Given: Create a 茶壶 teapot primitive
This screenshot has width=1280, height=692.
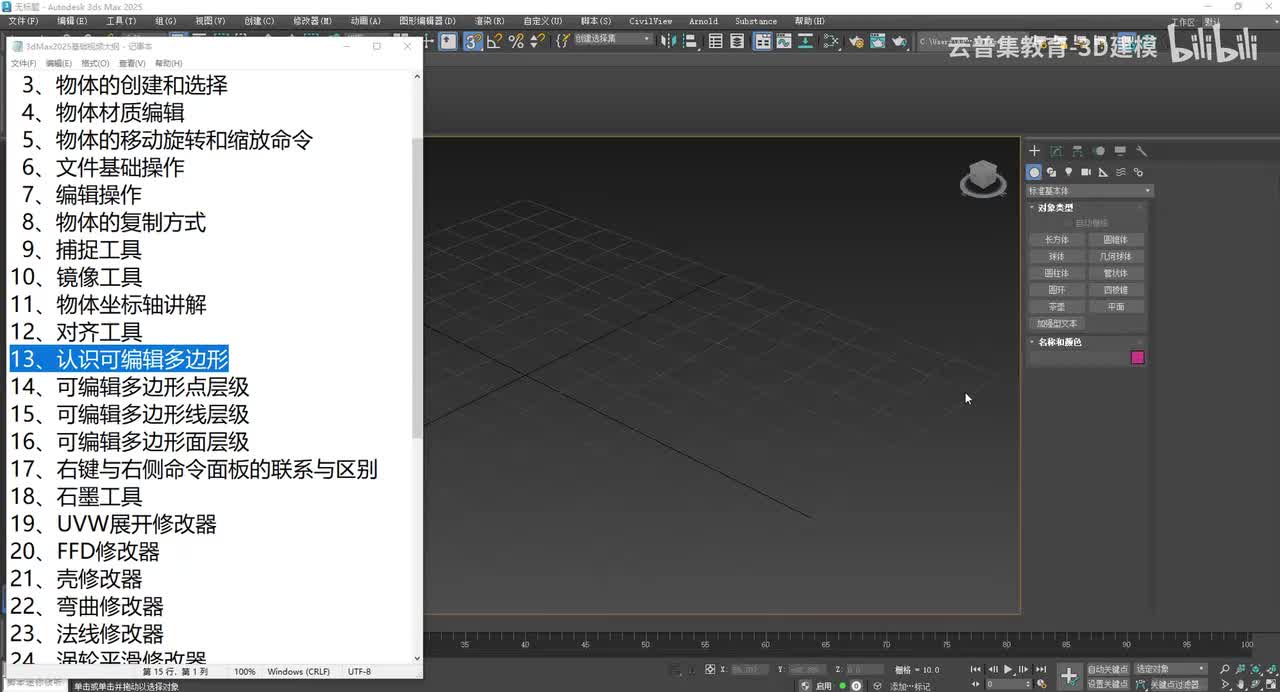Looking at the screenshot, I should tap(1057, 307).
